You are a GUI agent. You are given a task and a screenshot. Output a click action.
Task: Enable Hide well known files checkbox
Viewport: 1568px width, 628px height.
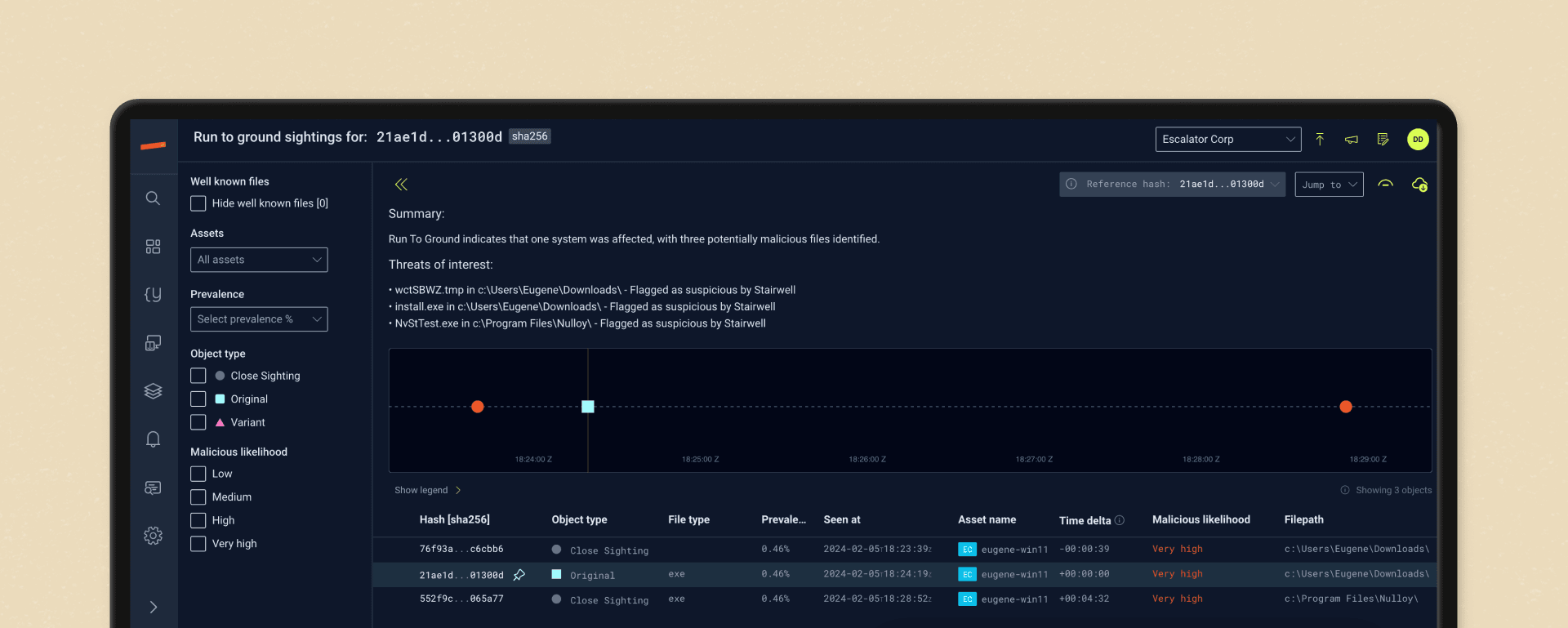tap(198, 203)
